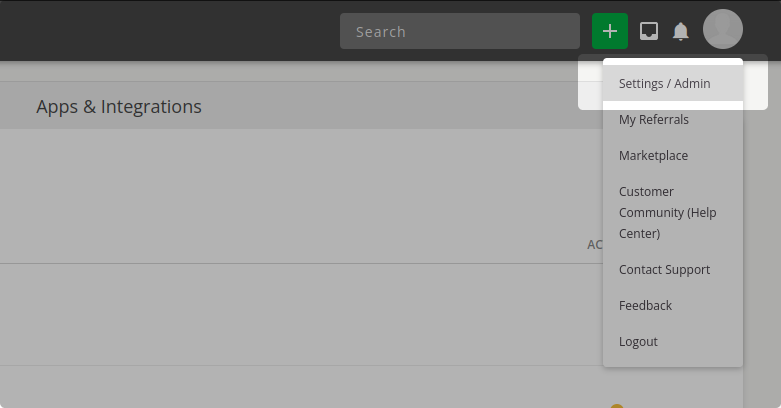Click the green plus quick-add button
This screenshot has height=408, width=781.
pos(609,31)
